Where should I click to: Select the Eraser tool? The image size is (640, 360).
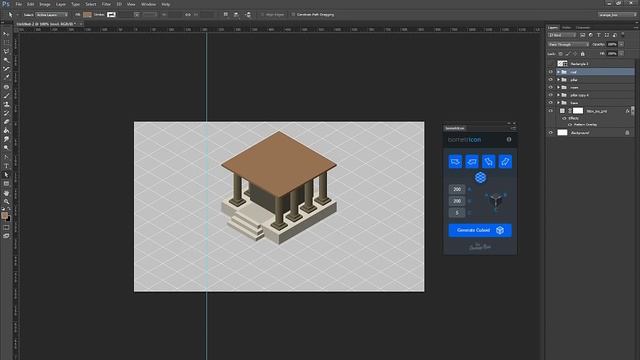[x=6, y=122]
